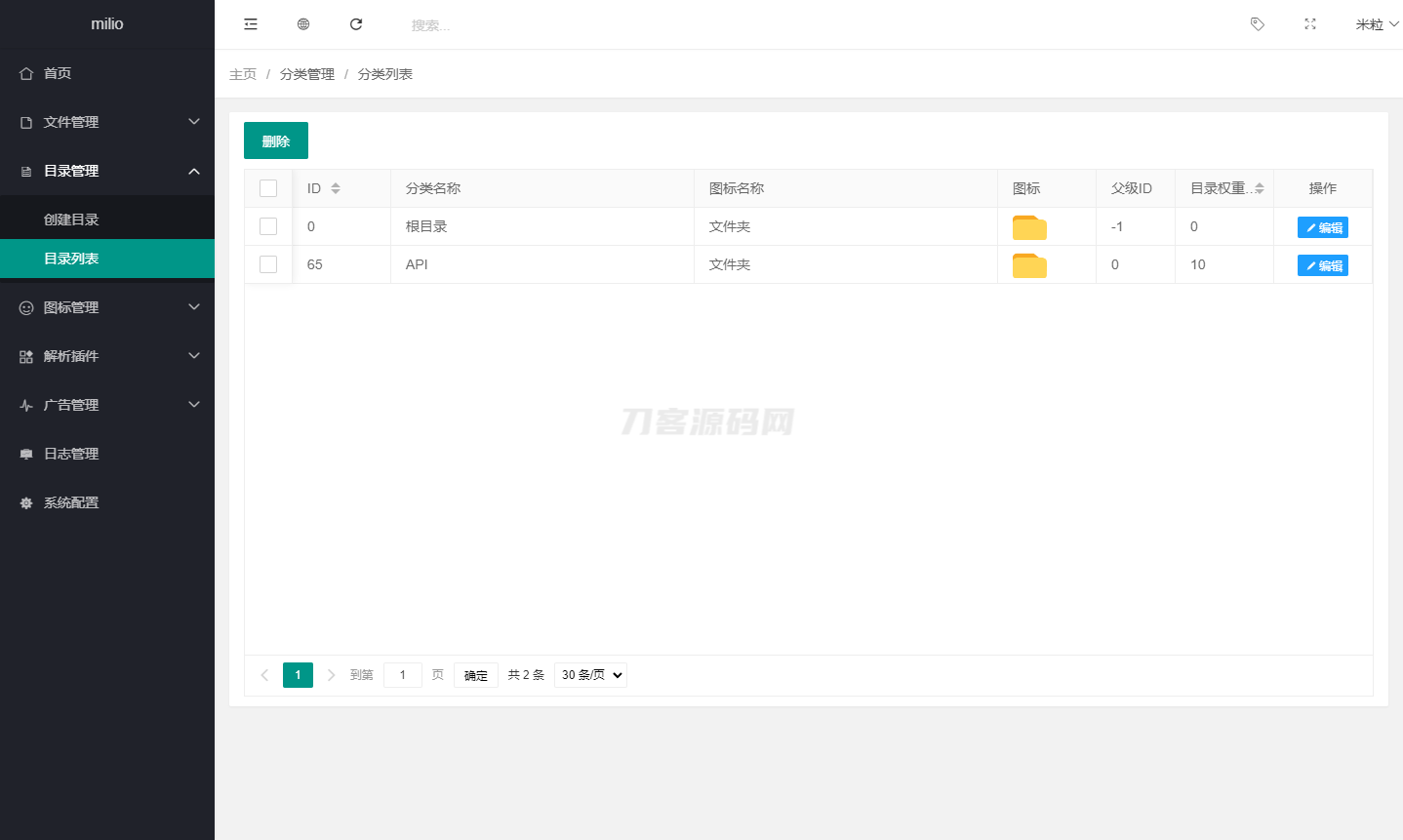Click the 删除 delete button
The image size is (1403, 840).
[275, 140]
